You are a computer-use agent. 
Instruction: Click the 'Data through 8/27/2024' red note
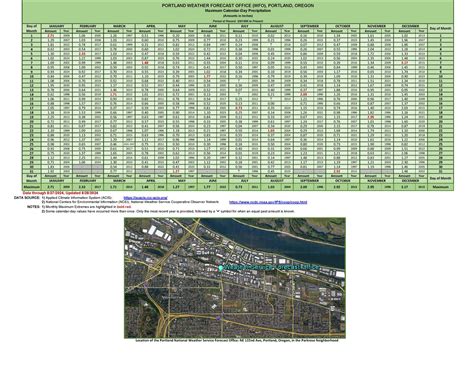[60, 193]
